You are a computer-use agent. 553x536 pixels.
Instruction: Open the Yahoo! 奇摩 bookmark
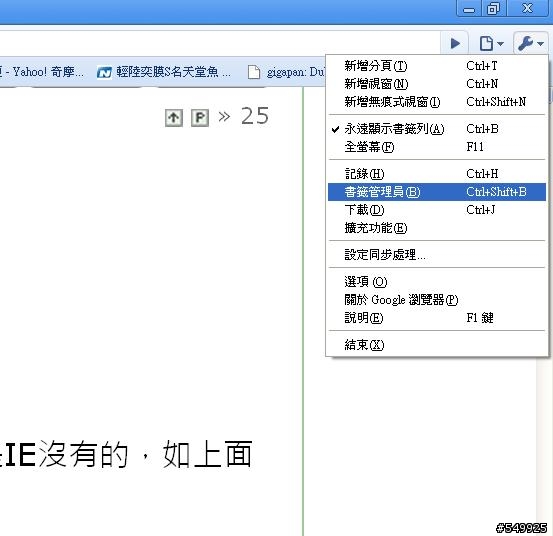tap(42, 72)
